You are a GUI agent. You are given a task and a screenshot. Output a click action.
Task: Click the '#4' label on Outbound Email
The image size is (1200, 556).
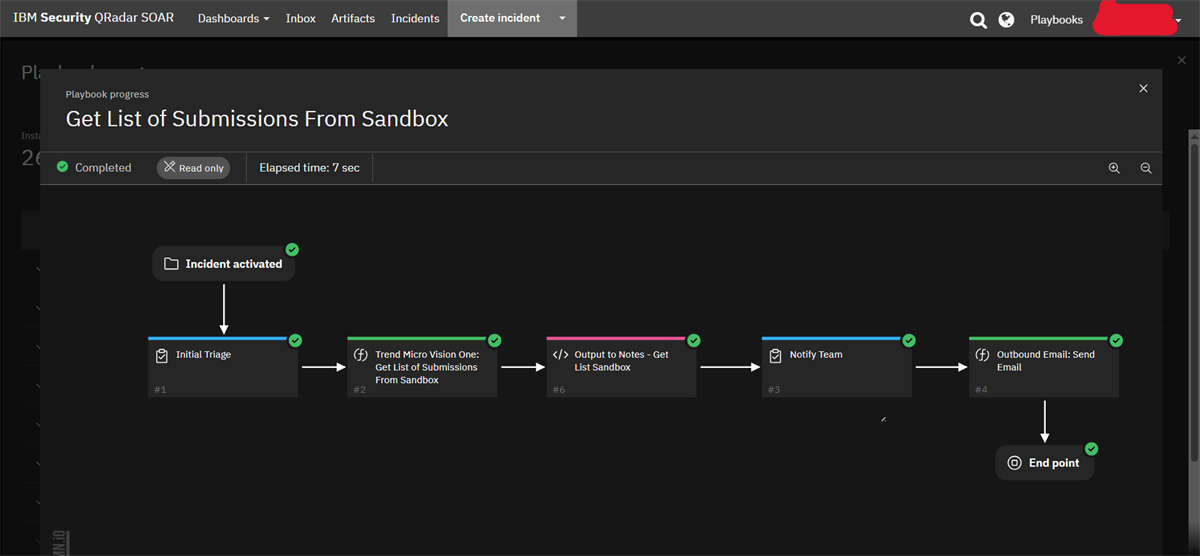tap(981, 389)
